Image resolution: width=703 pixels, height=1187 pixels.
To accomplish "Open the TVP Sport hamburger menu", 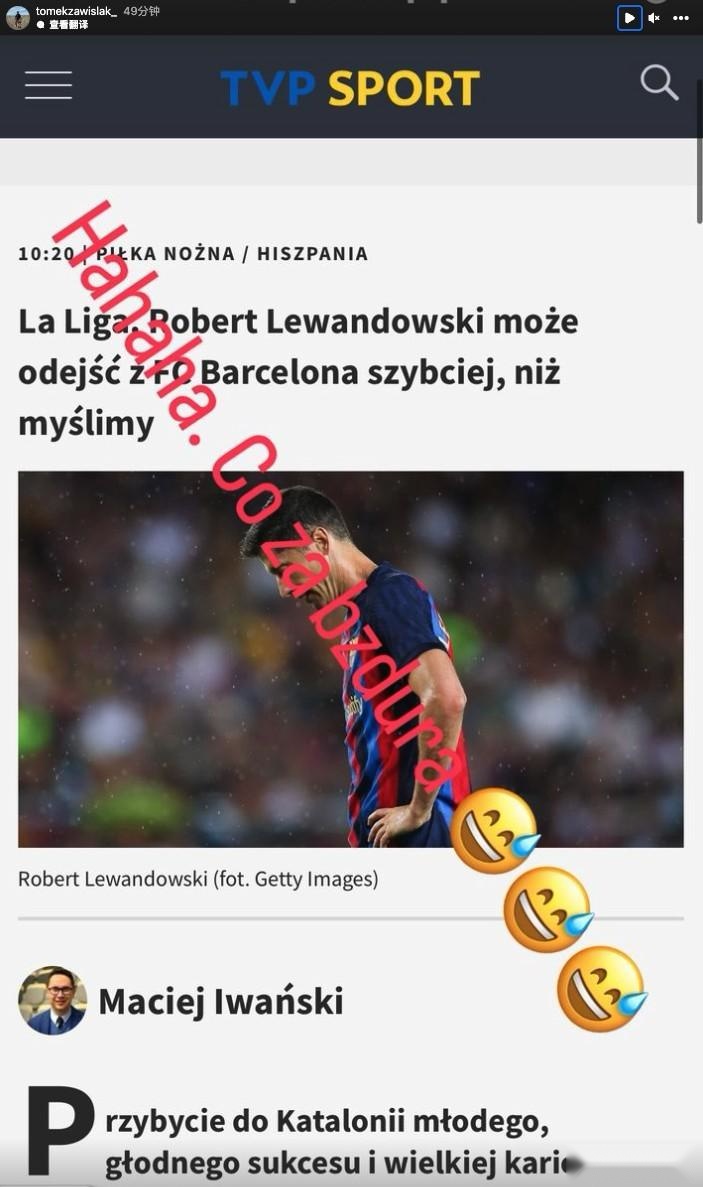I will point(48,85).
